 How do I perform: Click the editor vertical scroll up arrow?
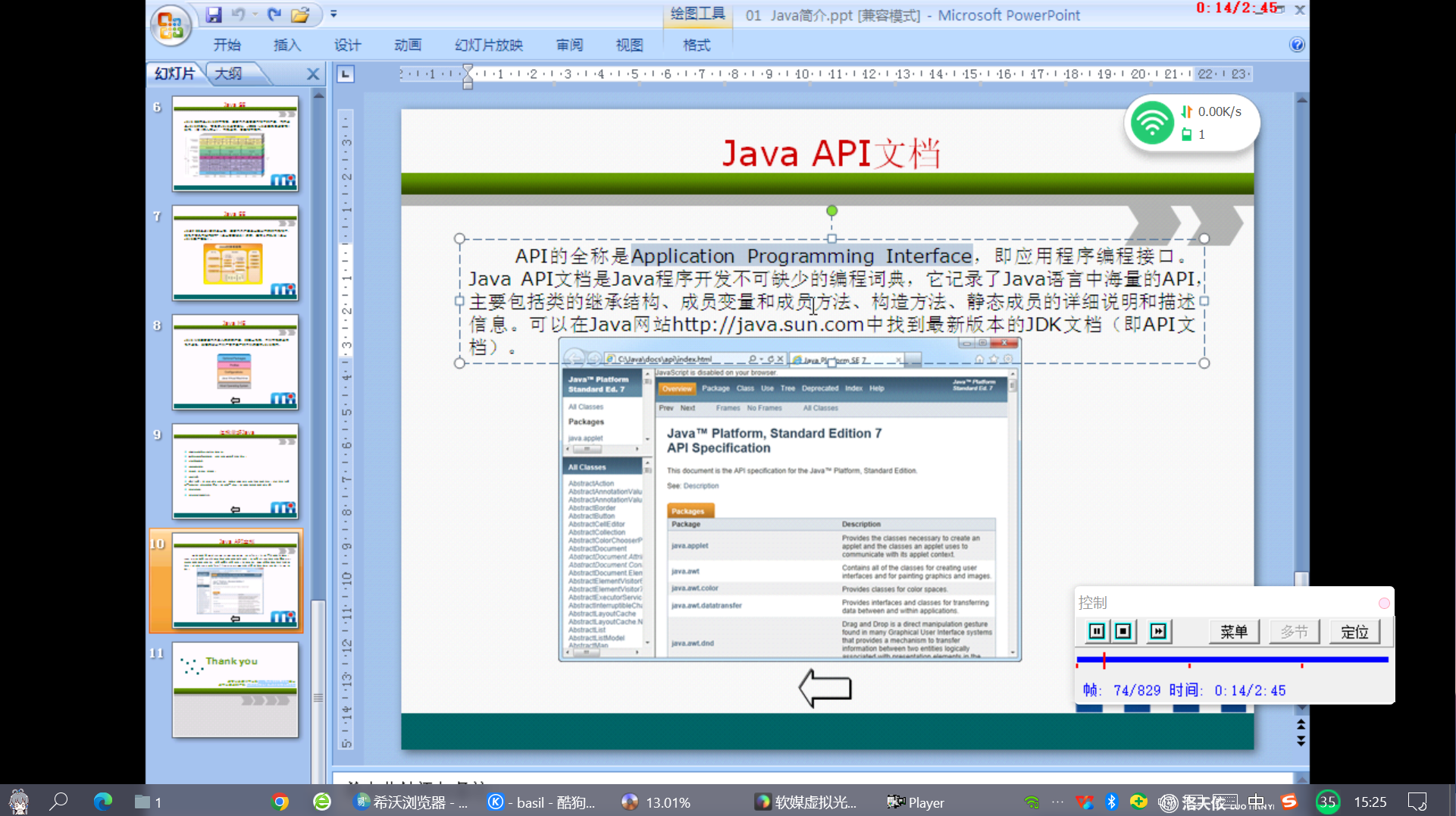[1301, 100]
